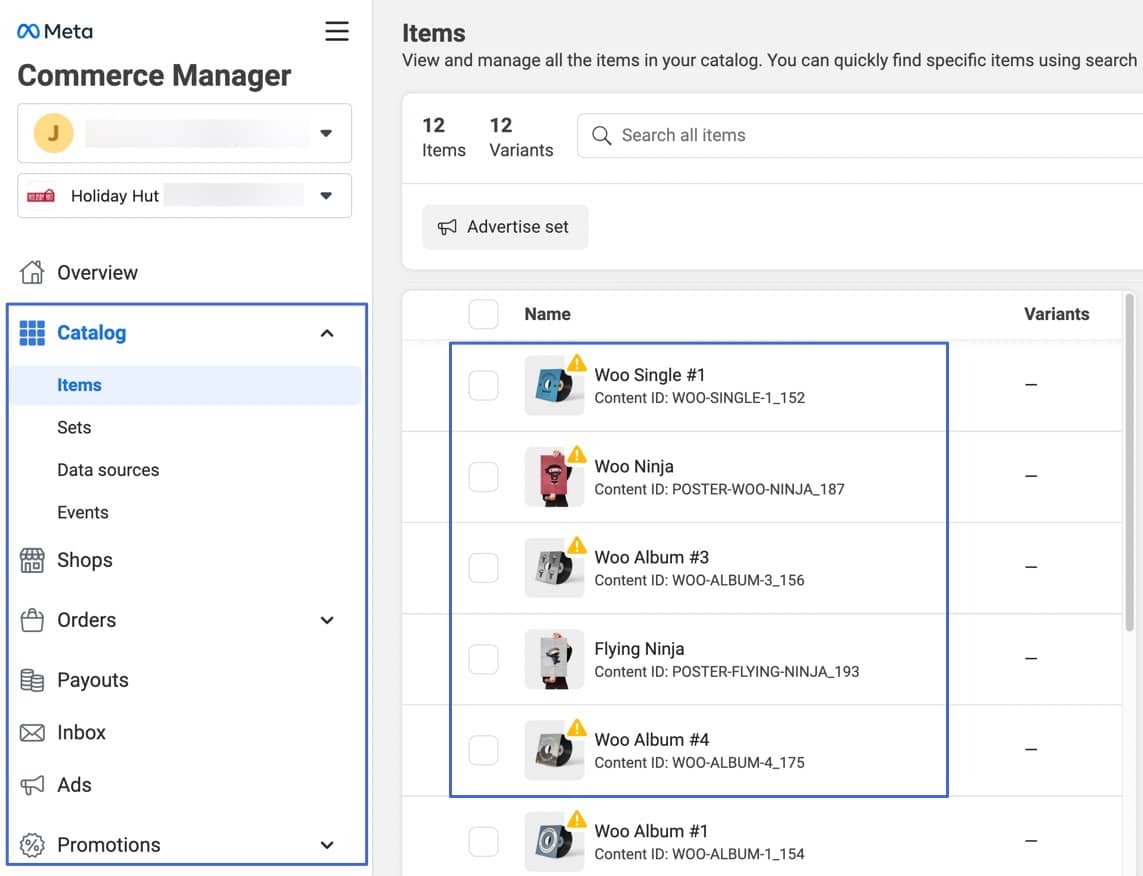The image size is (1143, 876).
Task: Open the Woo Album #3 product thumbnail
Action: [554, 568]
